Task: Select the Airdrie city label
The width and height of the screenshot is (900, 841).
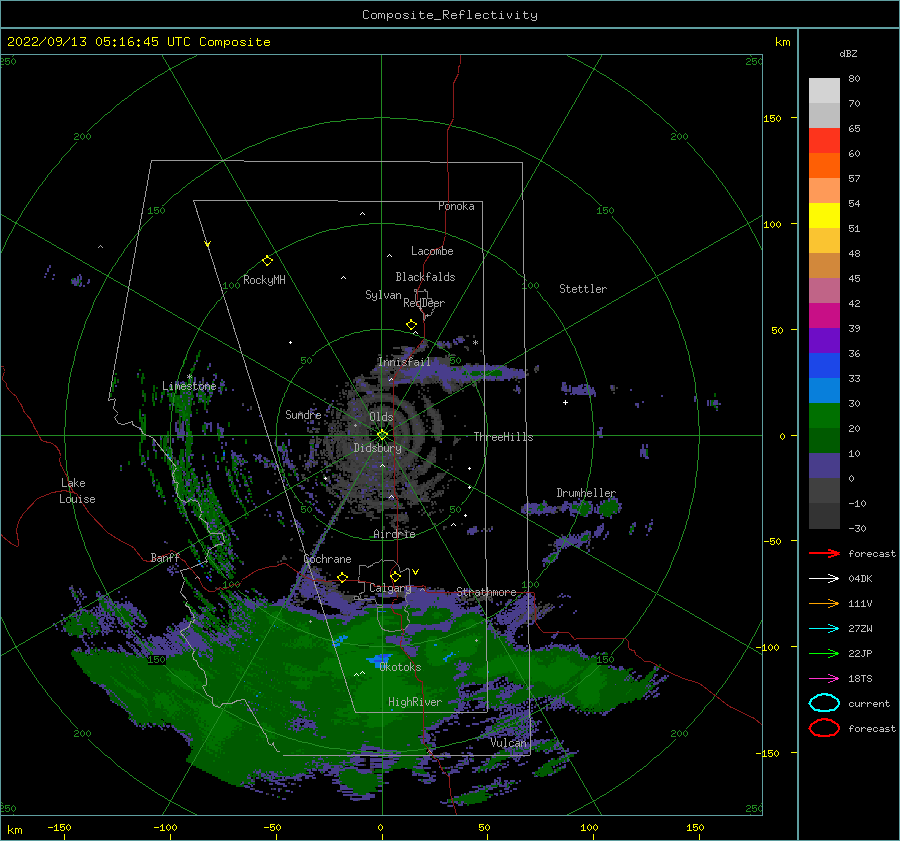Action: click(x=394, y=534)
